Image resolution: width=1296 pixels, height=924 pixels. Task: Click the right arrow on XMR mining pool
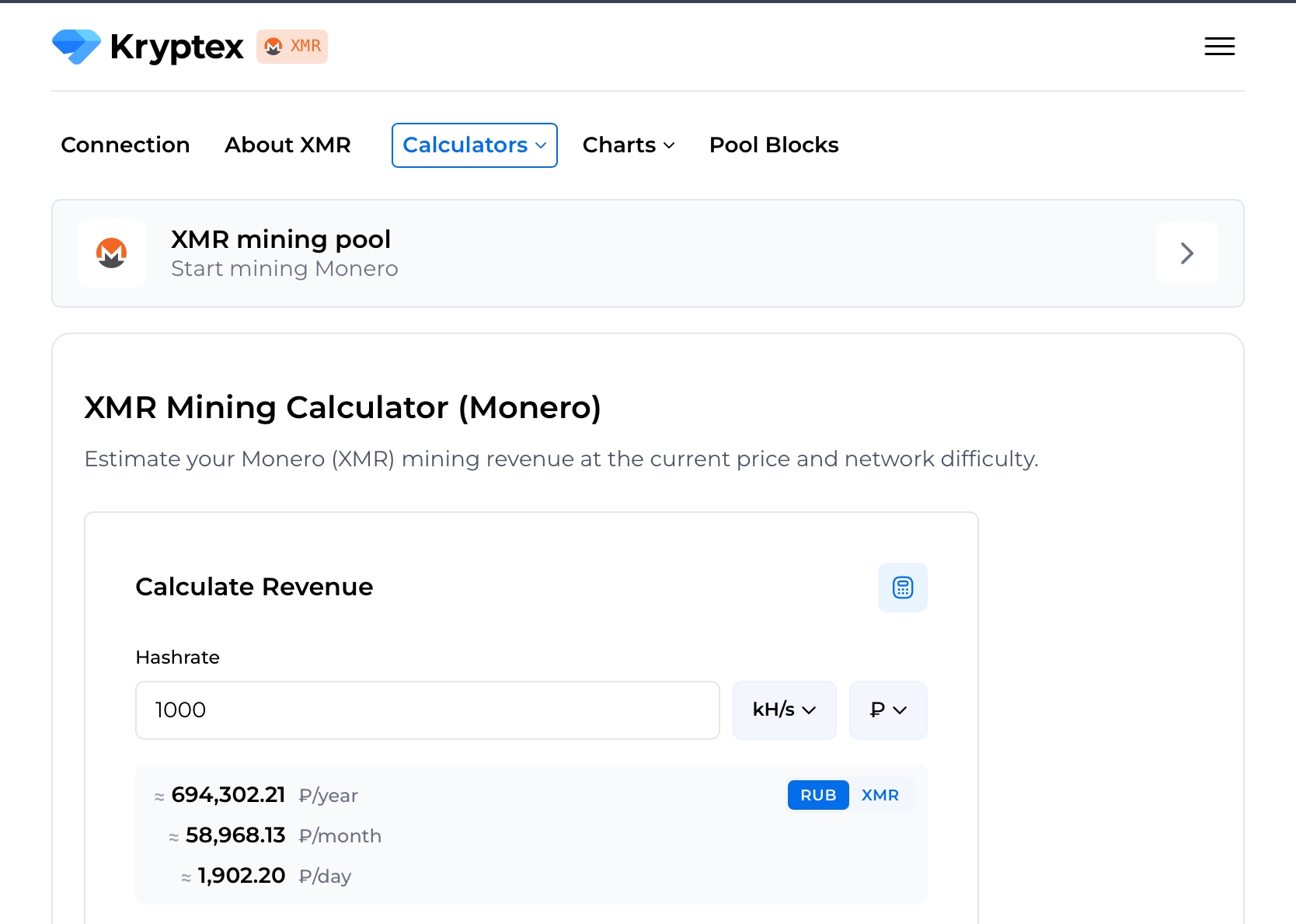[1186, 253]
